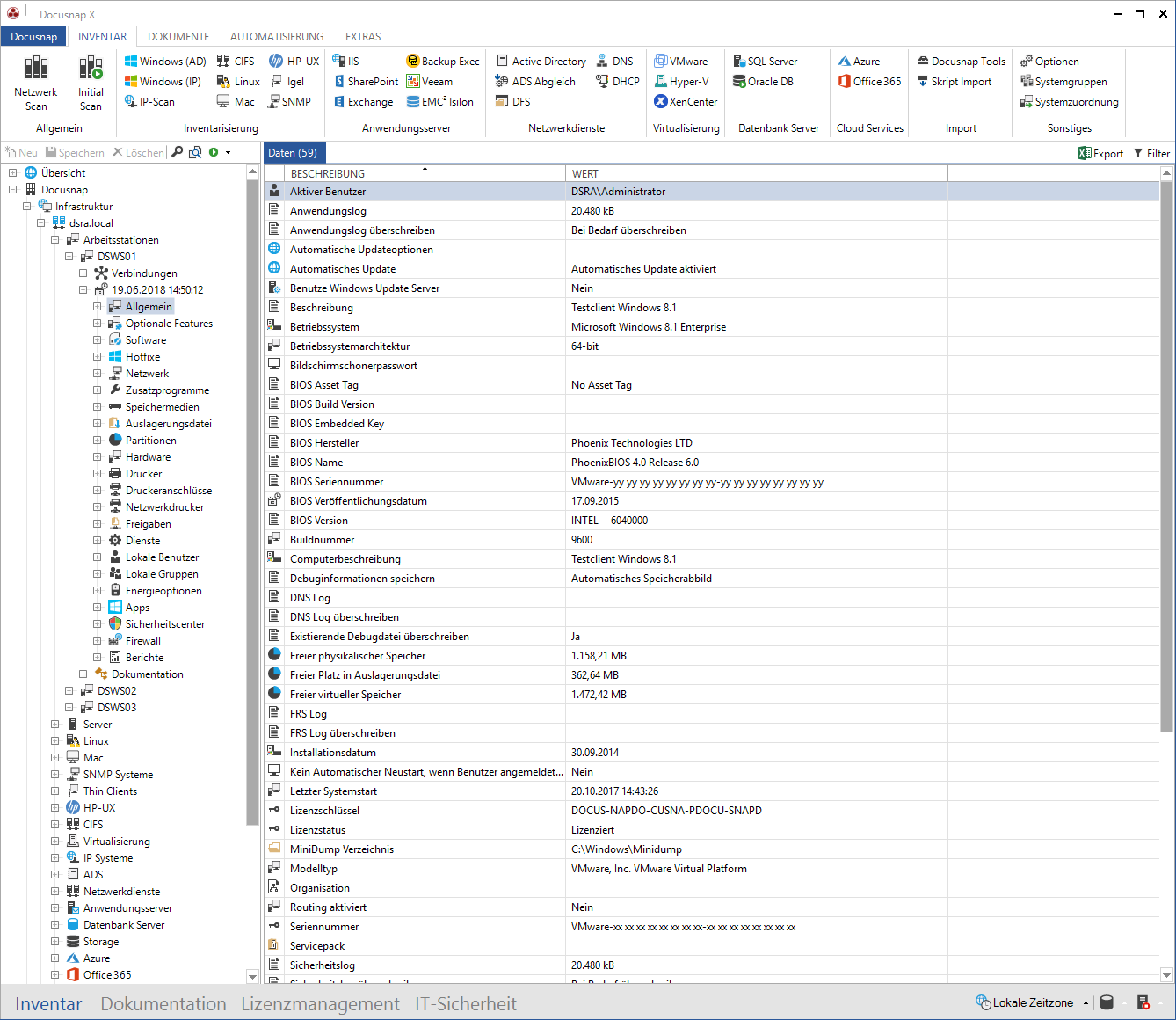The image size is (1176, 1020).
Task: Select the Lokale Benutzer tree item
Action: coord(154,557)
